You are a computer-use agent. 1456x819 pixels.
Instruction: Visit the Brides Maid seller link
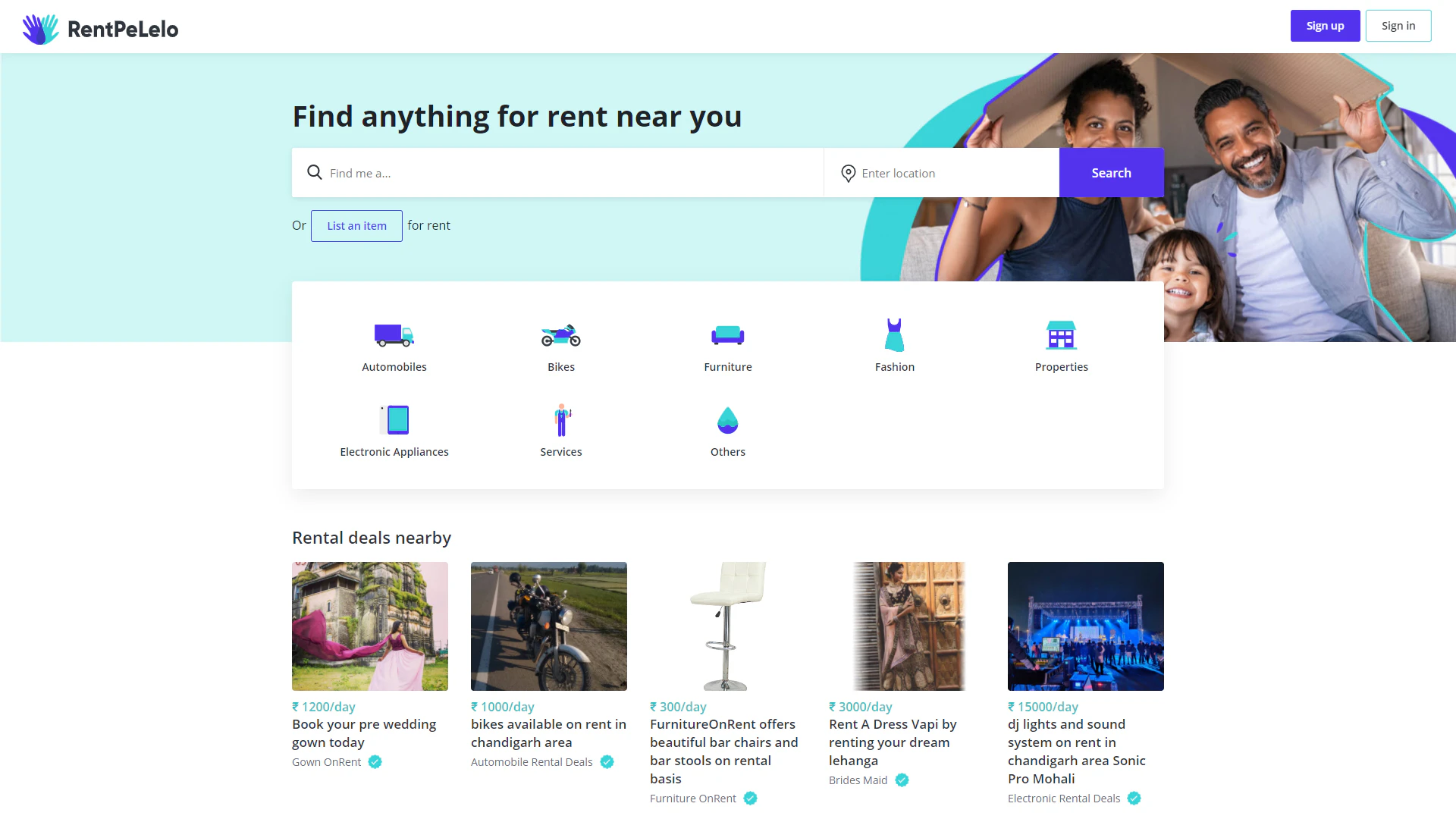858,780
